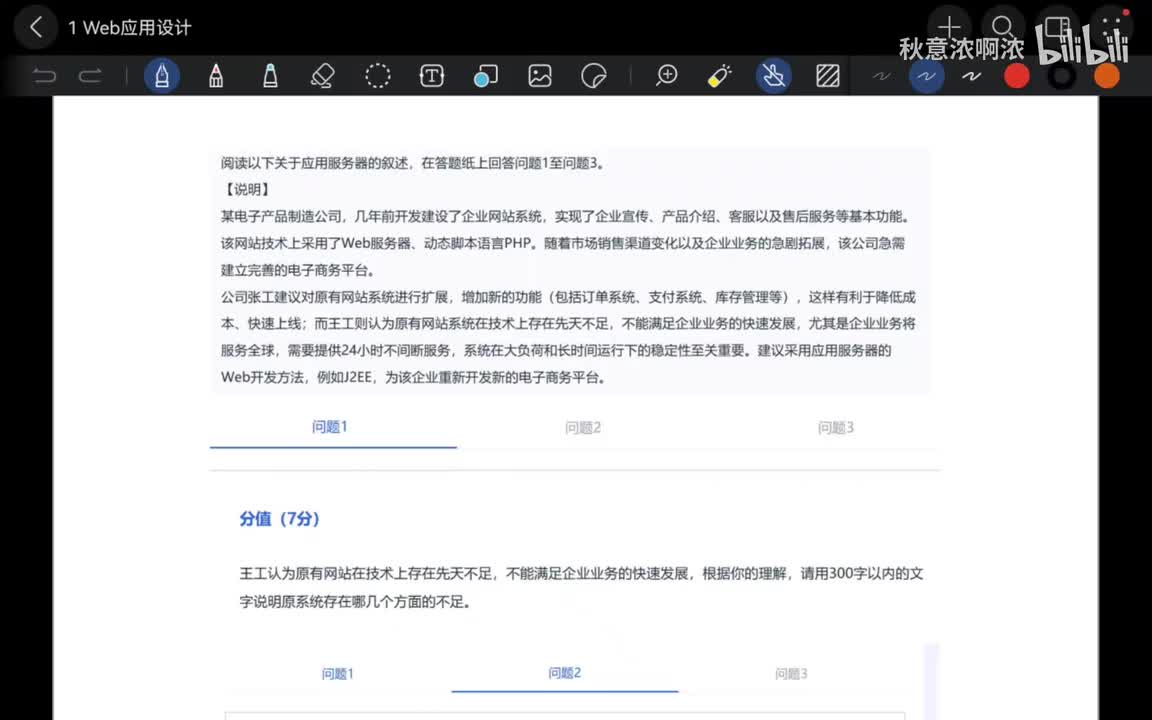Image resolution: width=1152 pixels, height=720 pixels.
Task: Switch to lower 问题3 tab
Action: (x=791, y=674)
